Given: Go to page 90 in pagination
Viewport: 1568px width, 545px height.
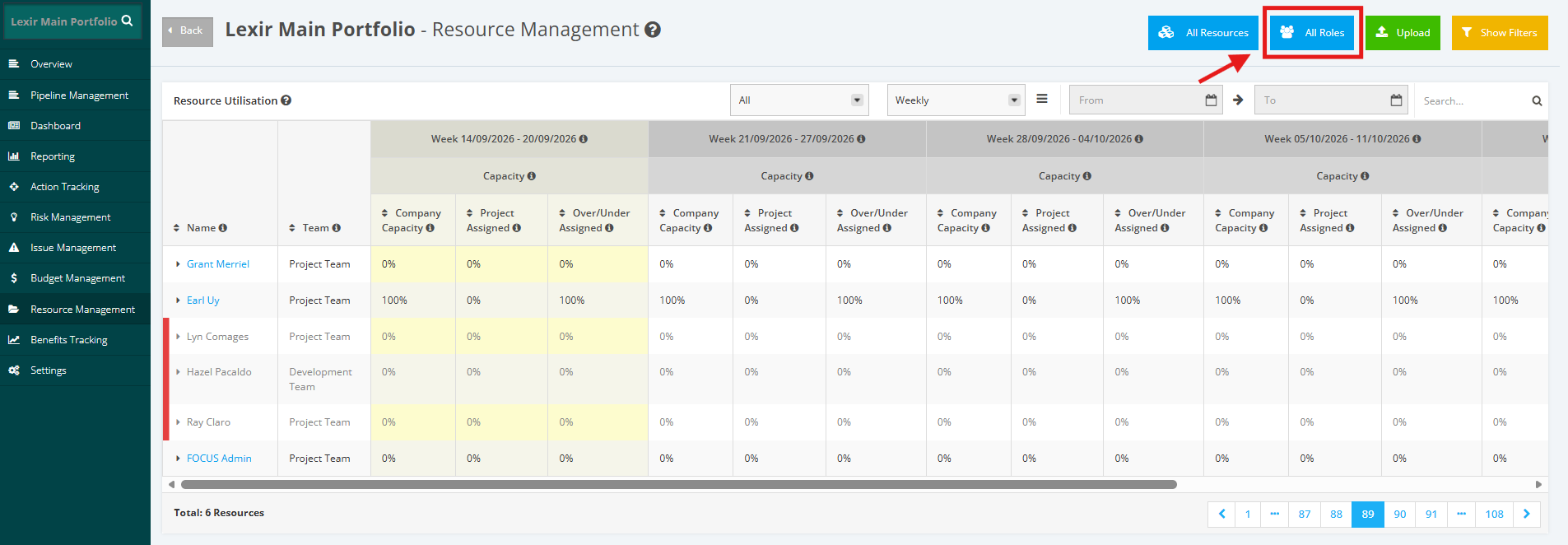Looking at the screenshot, I should 1400,514.
